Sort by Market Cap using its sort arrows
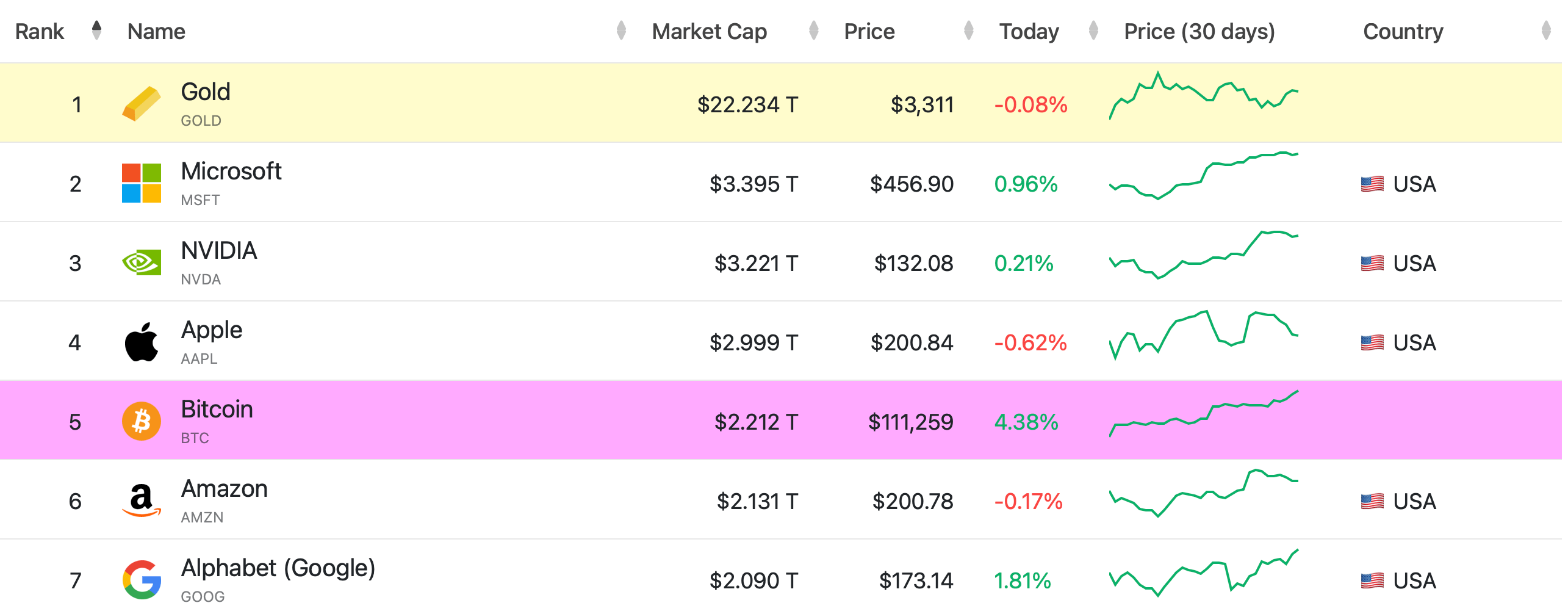Image resolution: width=1568 pixels, height=614 pixels. click(x=813, y=30)
